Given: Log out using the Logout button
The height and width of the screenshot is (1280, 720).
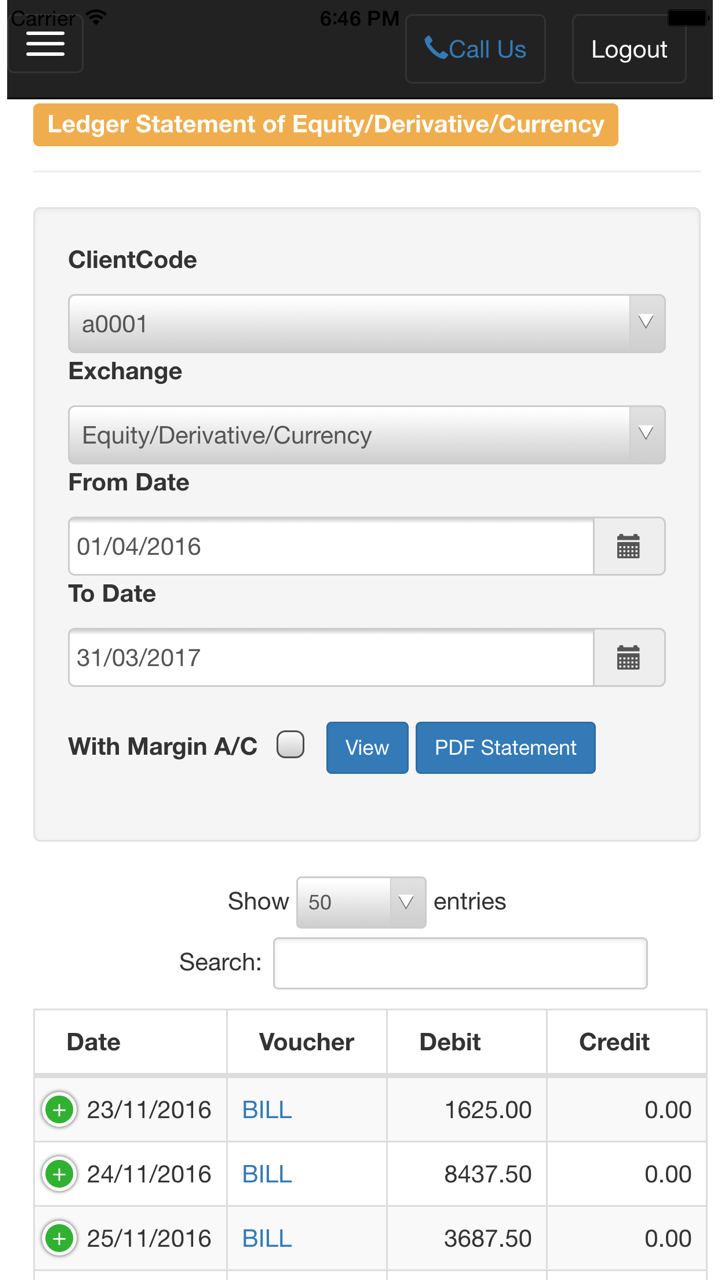Looking at the screenshot, I should [x=629, y=49].
